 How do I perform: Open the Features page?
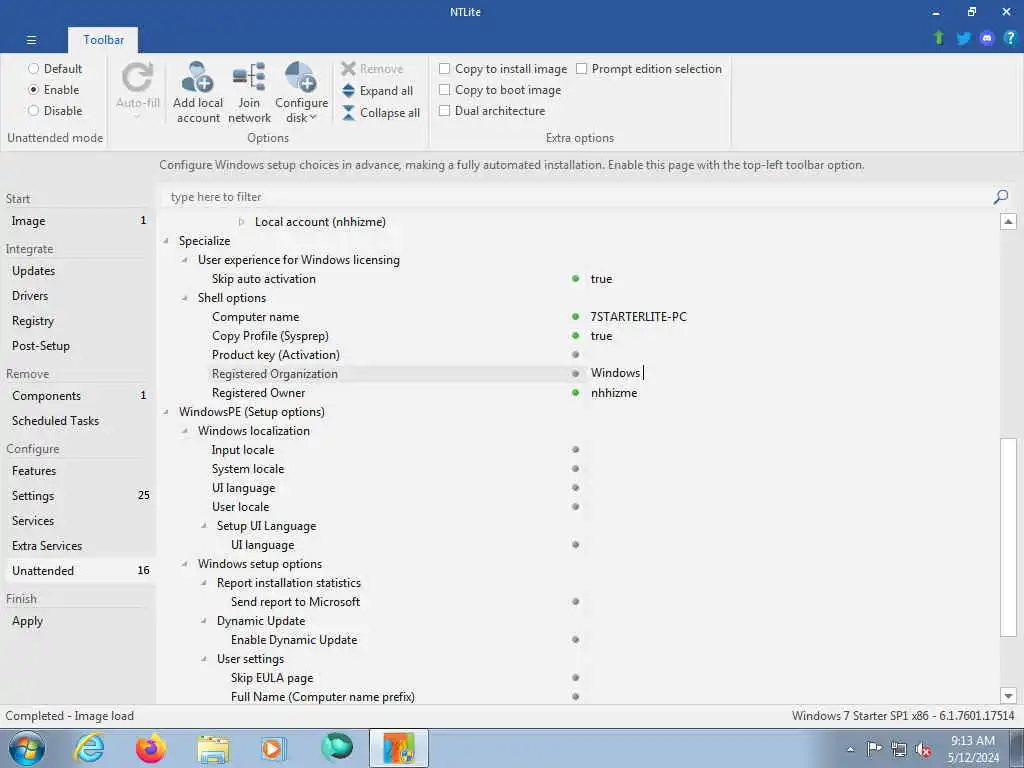pyautogui.click(x=78, y=471)
